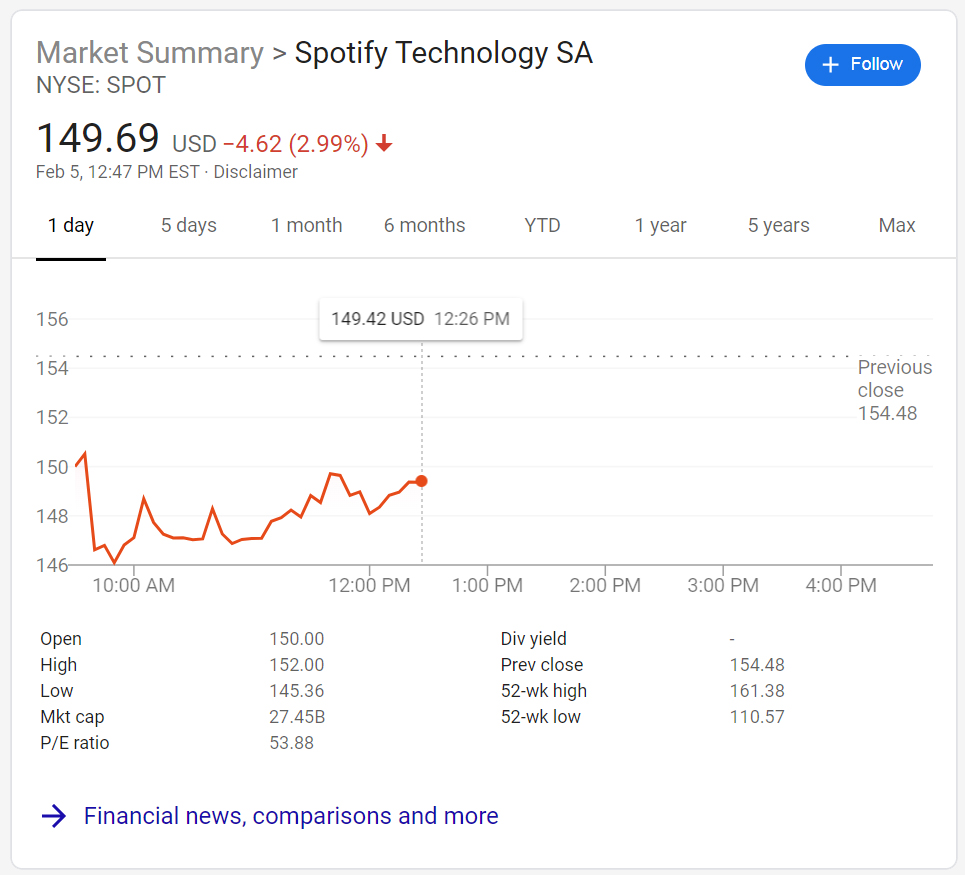This screenshot has width=965, height=875.
Task: Open Financial news, comparisons and more
Action: coord(291,816)
